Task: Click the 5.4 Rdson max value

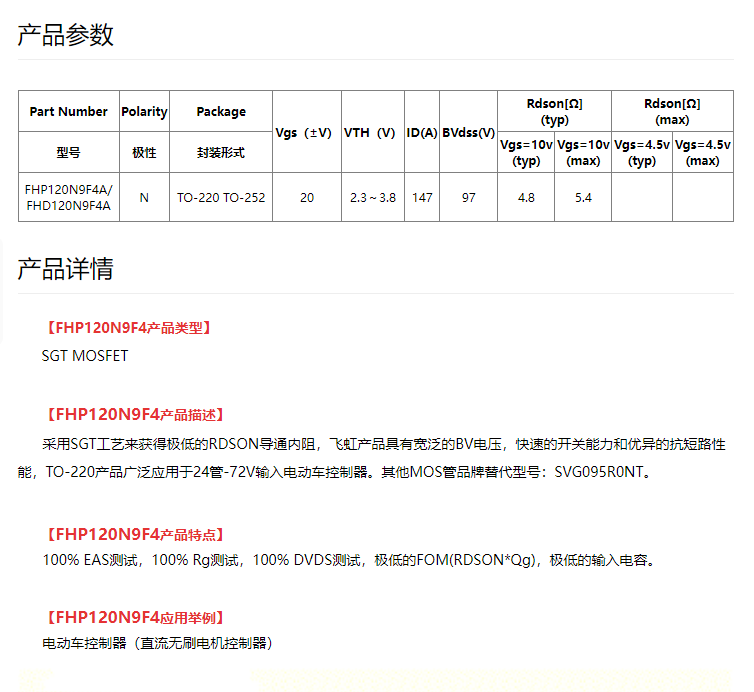Action: 583,198
